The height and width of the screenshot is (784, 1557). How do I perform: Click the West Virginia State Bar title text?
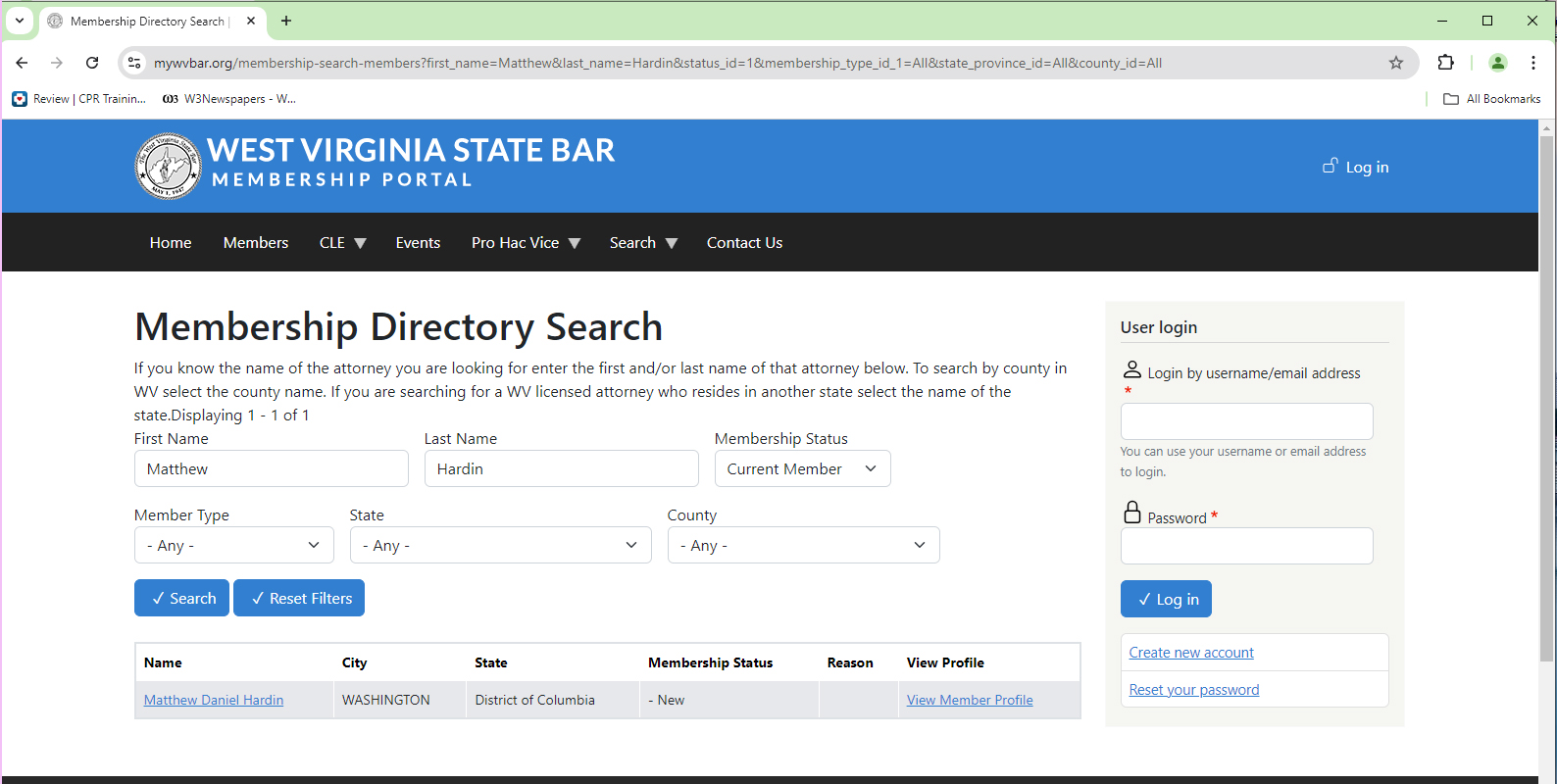point(411,150)
